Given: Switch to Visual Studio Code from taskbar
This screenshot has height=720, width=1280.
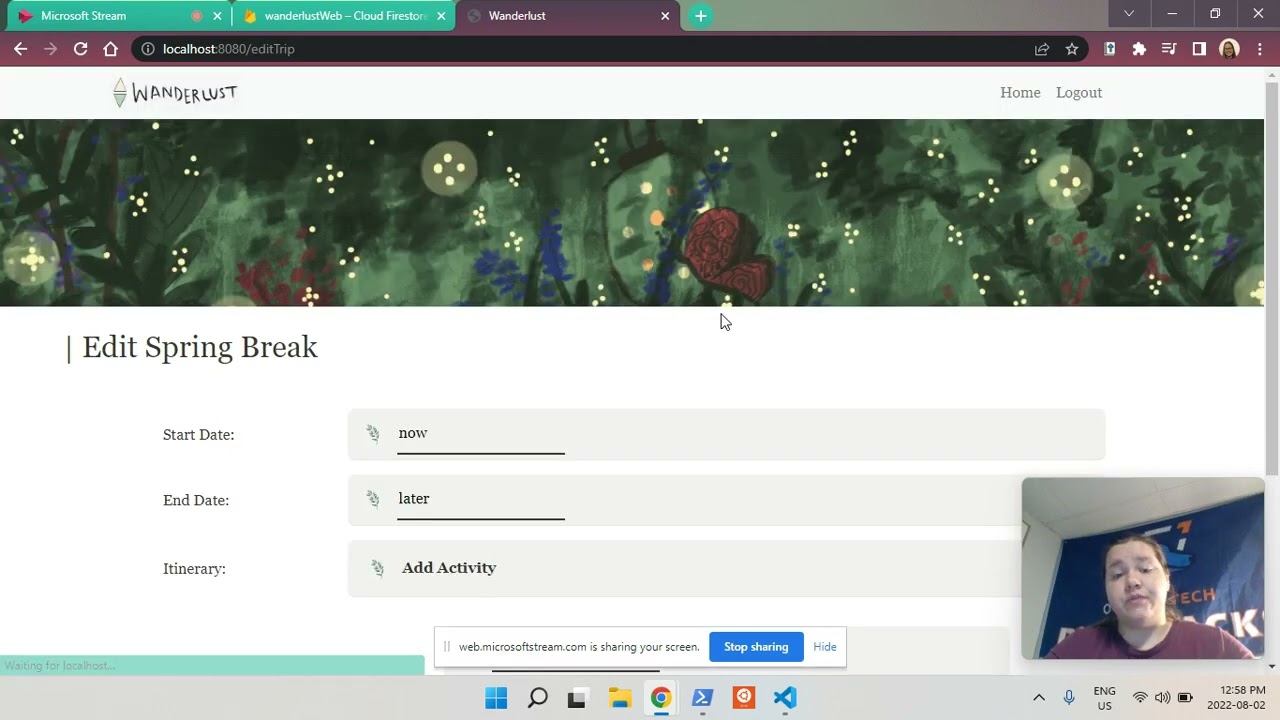Looking at the screenshot, I should click(x=785, y=698).
